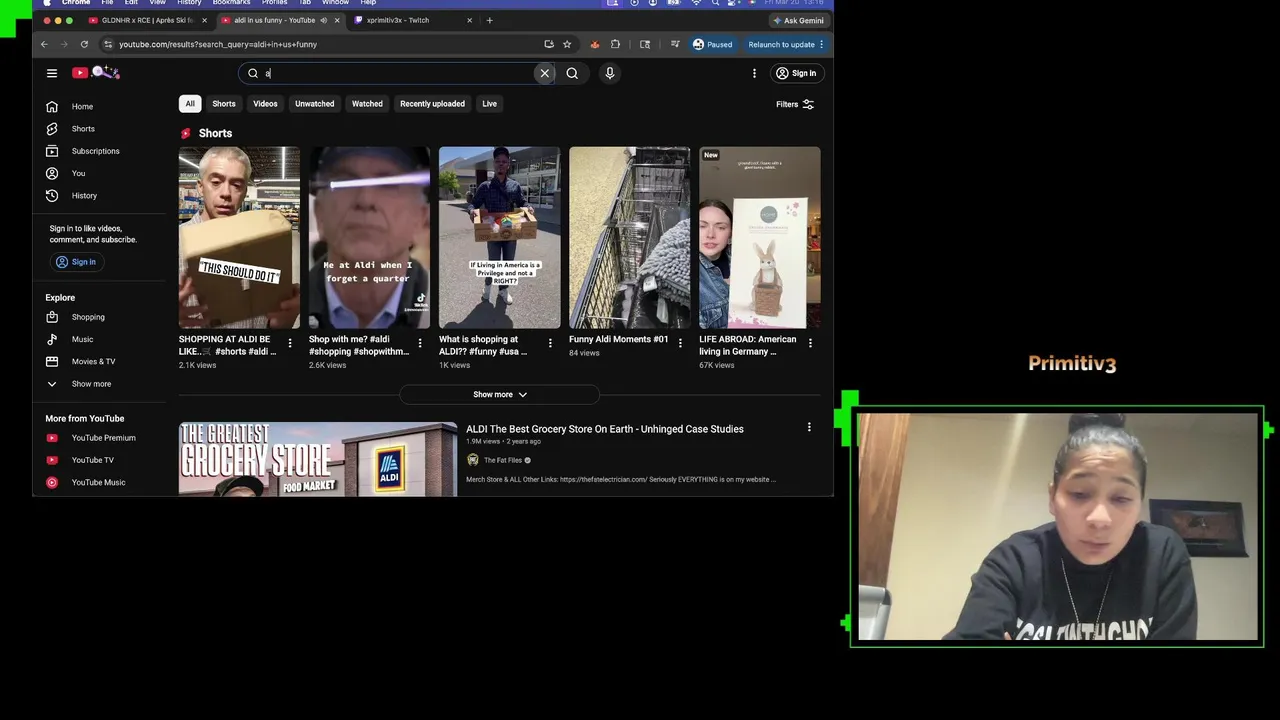Open YouTube settings three-dot menu
Screen dimensions: 1280x720
click(754, 73)
